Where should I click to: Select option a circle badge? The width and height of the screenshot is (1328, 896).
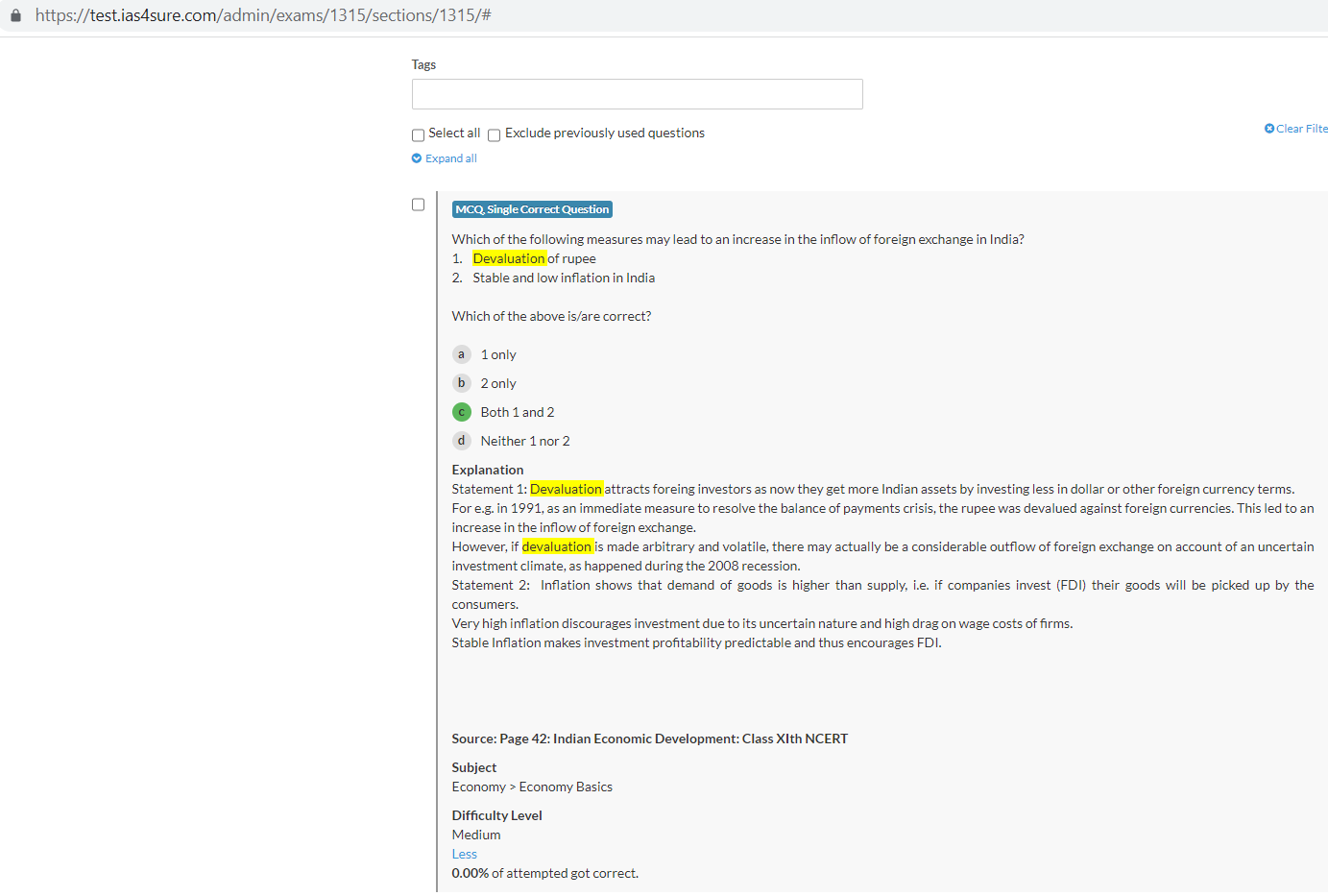pyautogui.click(x=461, y=354)
